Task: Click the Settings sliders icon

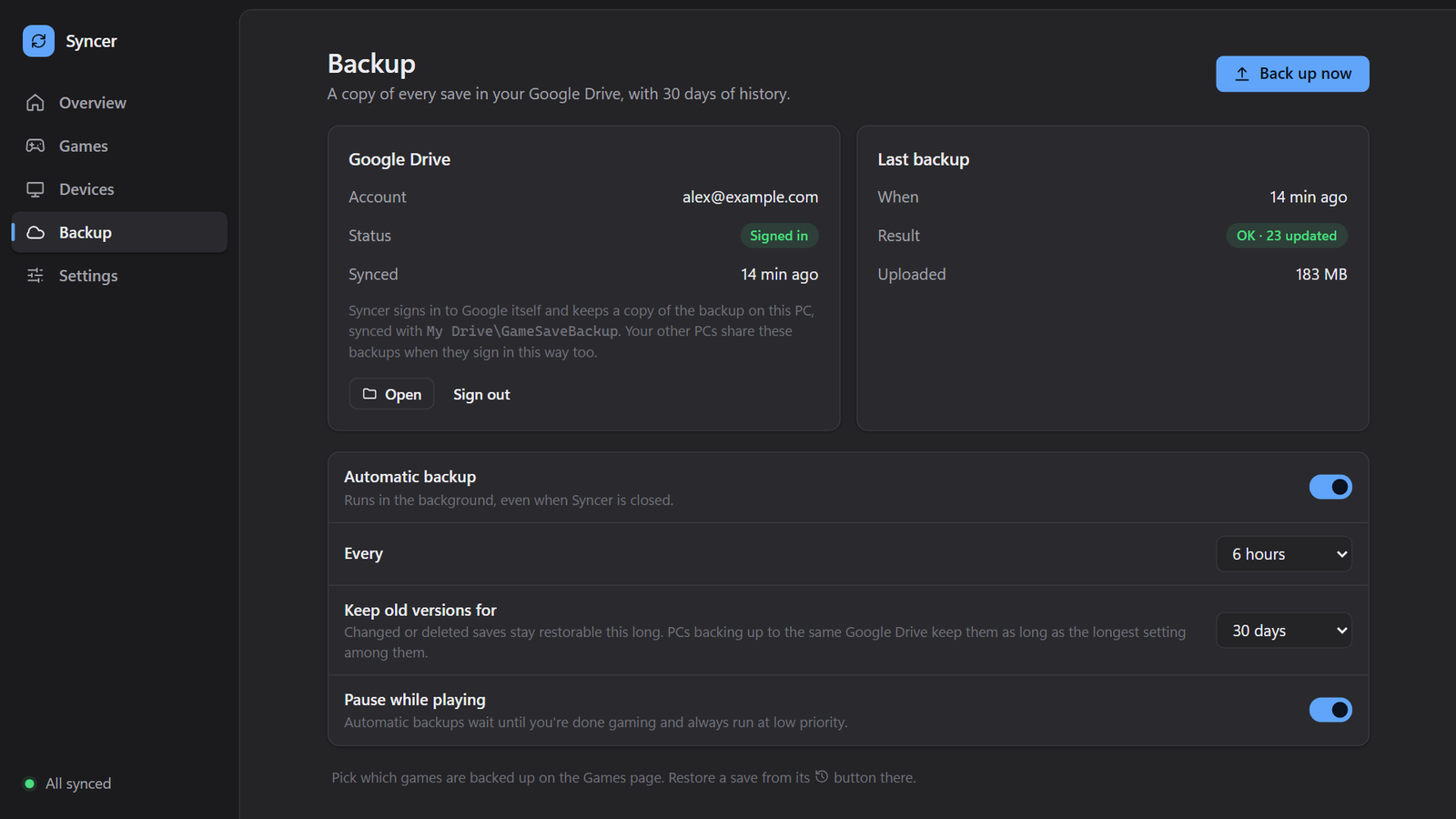Action: (35, 276)
